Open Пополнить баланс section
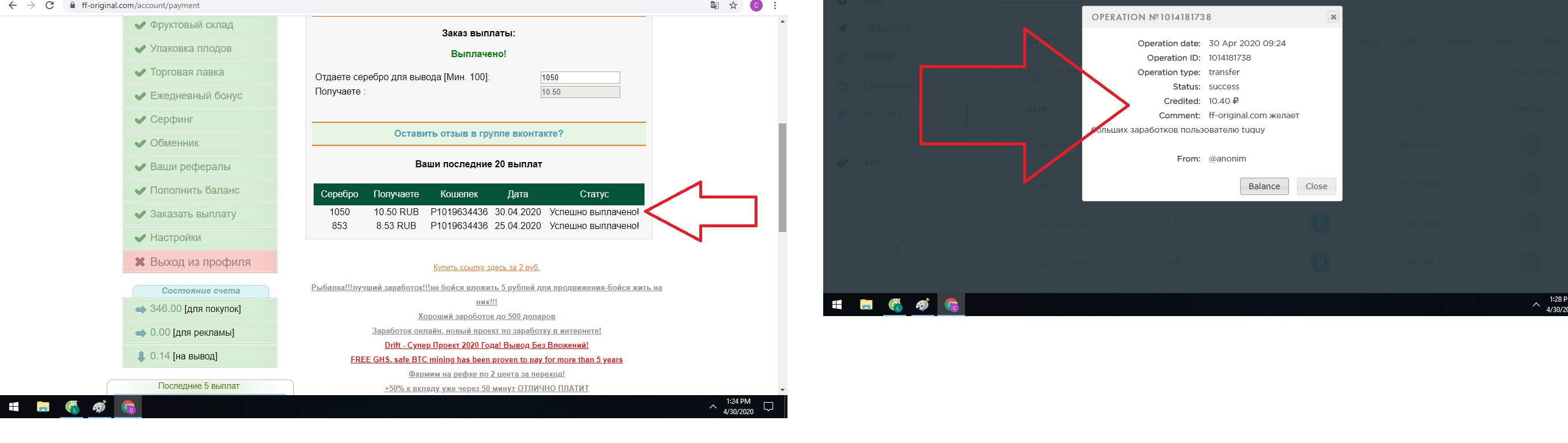This screenshot has height=443, width=1568. 200,191
